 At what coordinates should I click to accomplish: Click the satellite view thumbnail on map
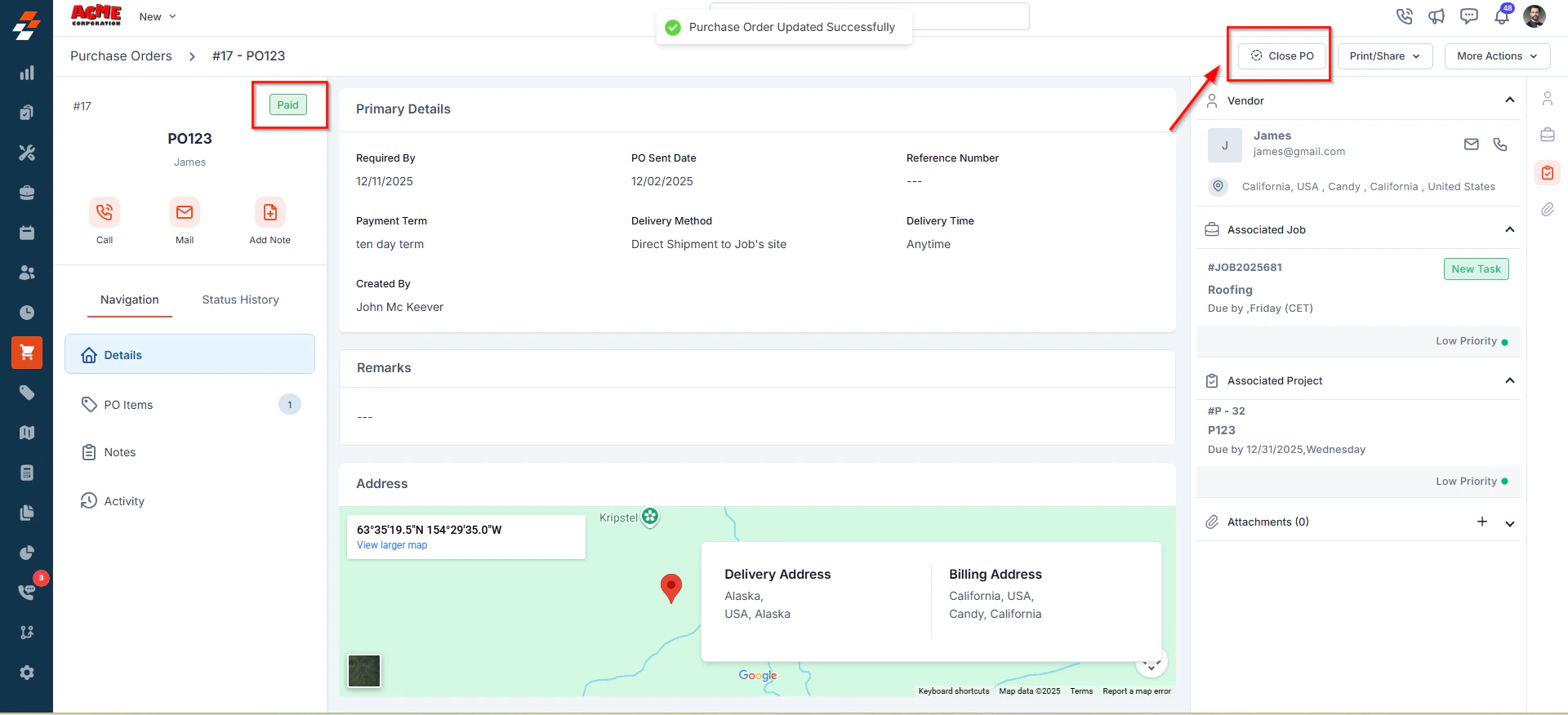[x=364, y=671]
